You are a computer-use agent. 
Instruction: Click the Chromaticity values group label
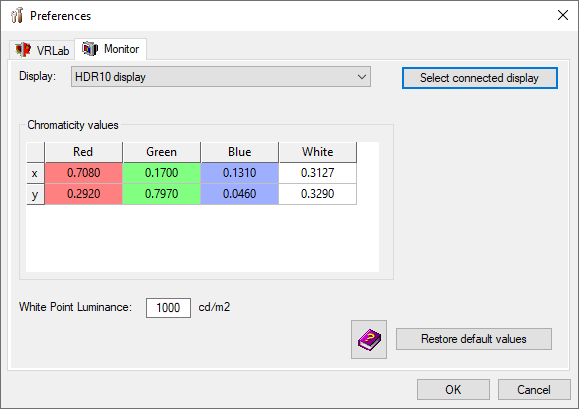coord(73,125)
